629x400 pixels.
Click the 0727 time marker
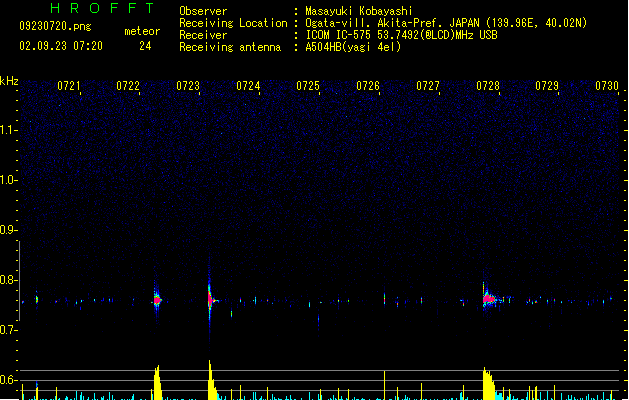click(x=428, y=86)
